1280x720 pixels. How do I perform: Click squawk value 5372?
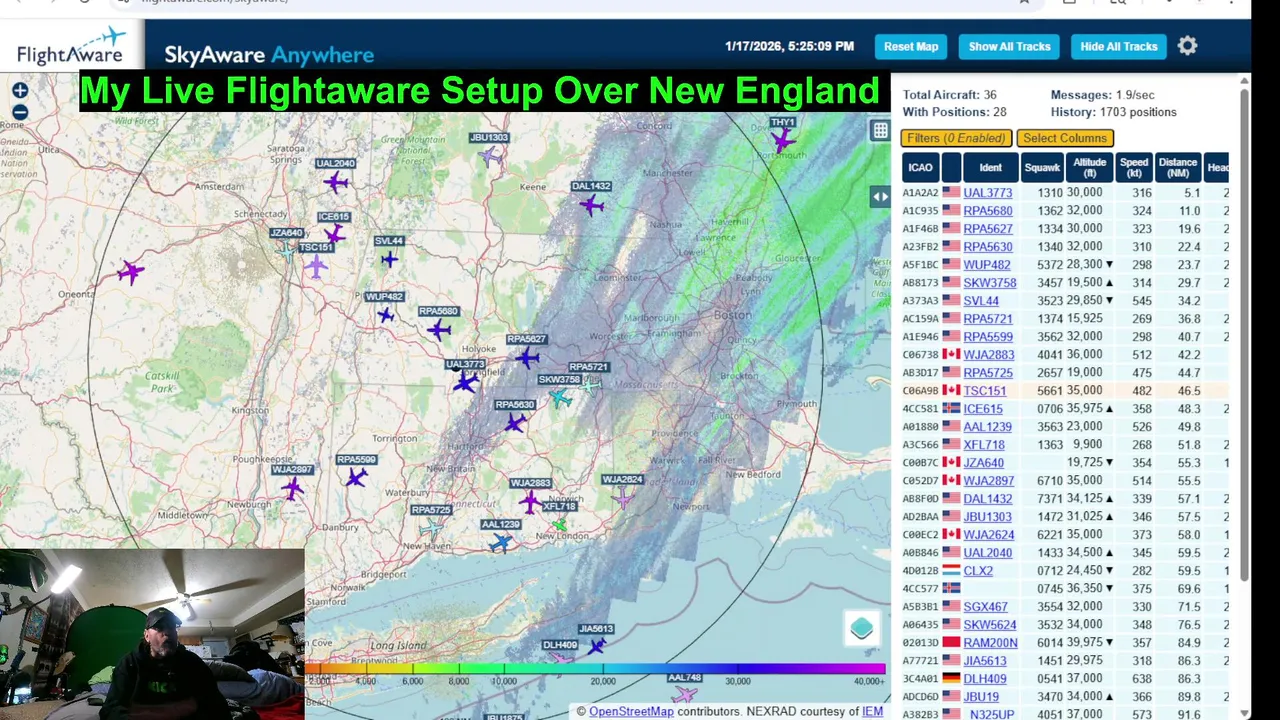click(x=1049, y=265)
